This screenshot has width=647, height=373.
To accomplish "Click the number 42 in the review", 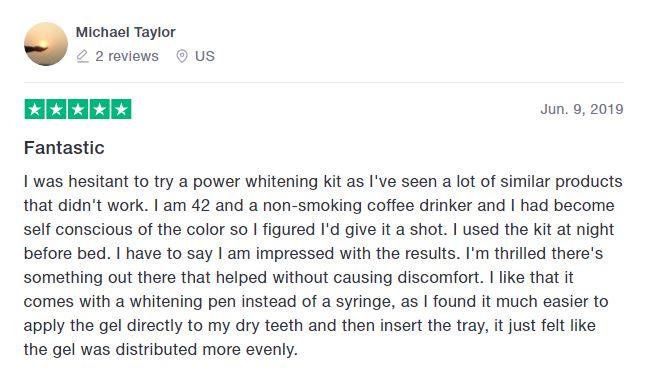I will pos(201,205).
